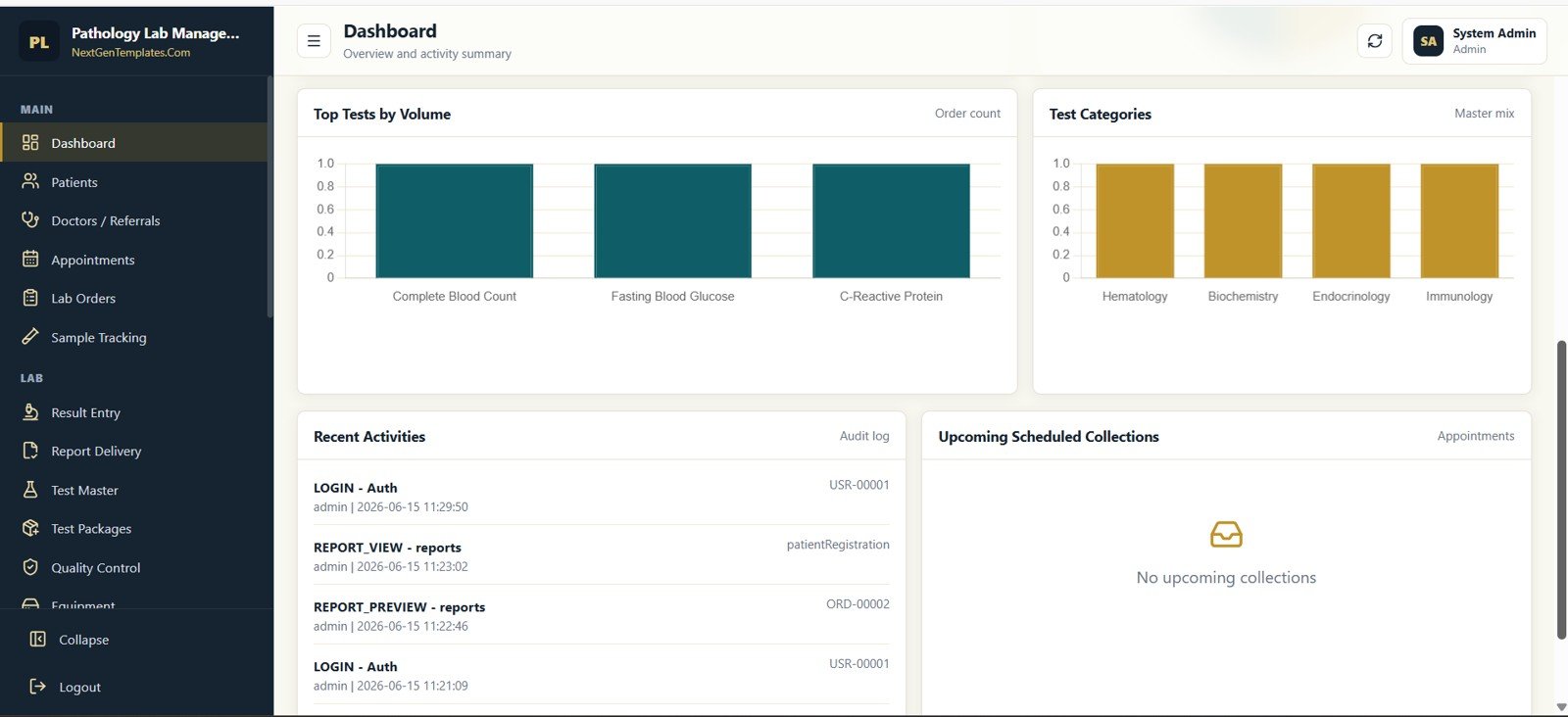Click the Upcoming Scheduled Collections heading
1568x717 pixels.
click(x=1049, y=437)
